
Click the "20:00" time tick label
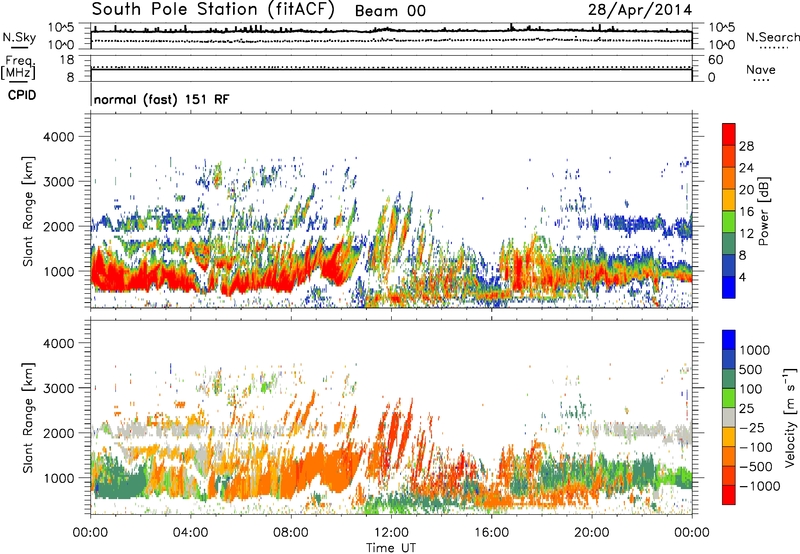click(x=591, y=533)
